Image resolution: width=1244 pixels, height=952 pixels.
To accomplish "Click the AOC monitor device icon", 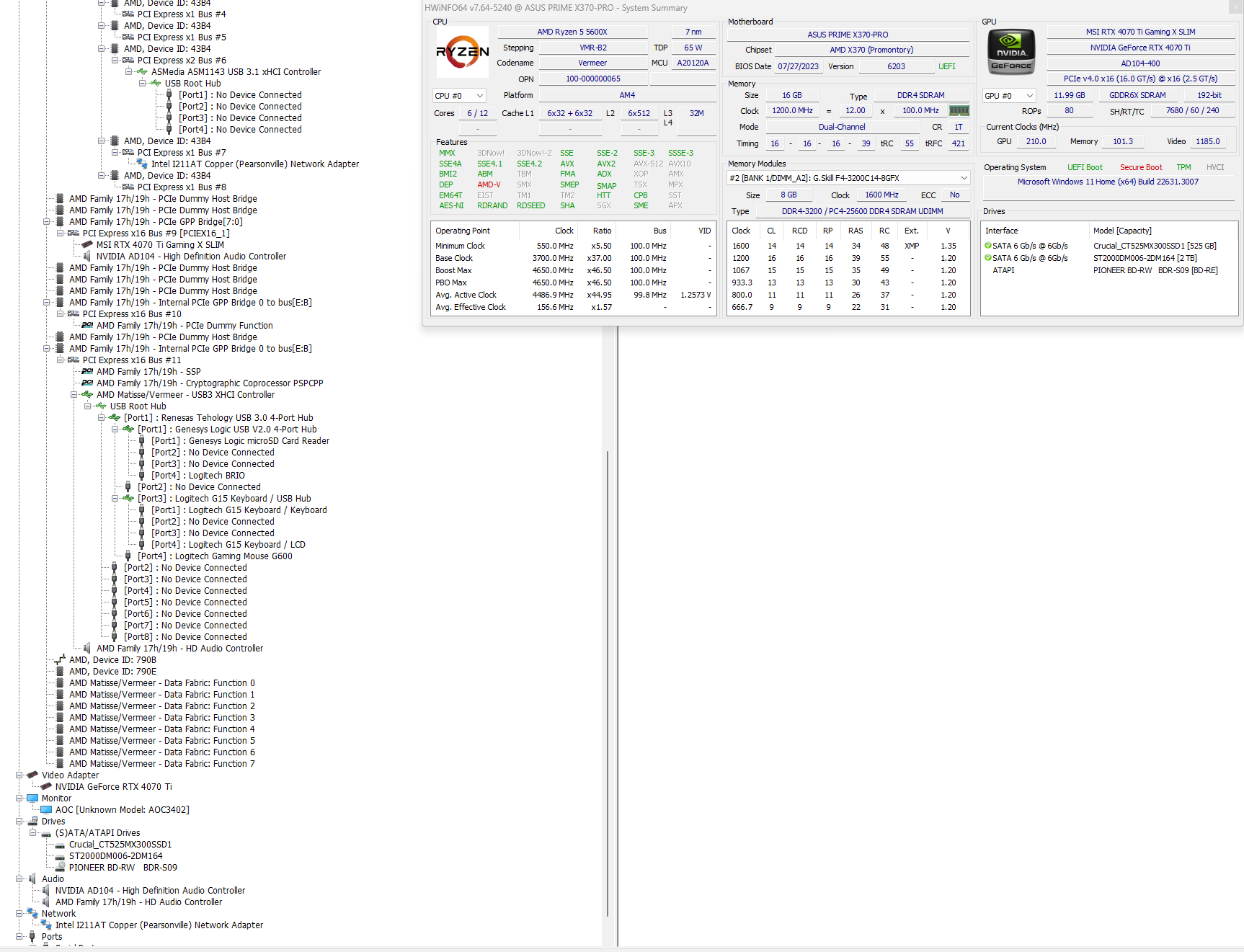I will tap(46, 810).
